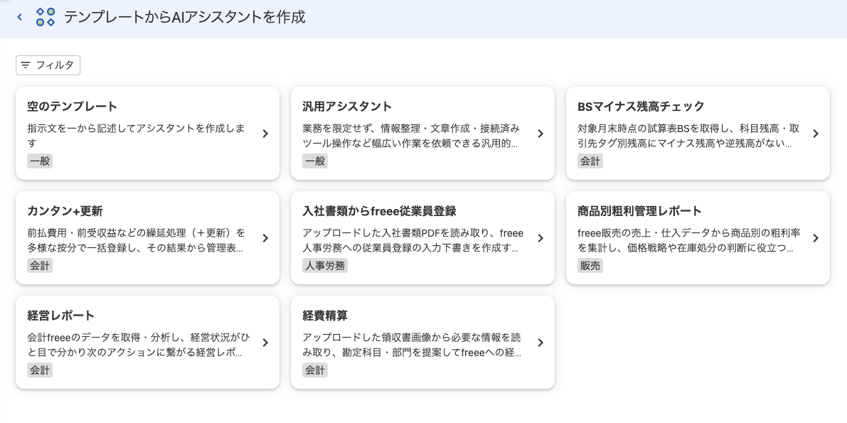Viewport: 847px width, 423px height.
Task: Click the AI assistant logo icon in header
Action: pos(45,17)
